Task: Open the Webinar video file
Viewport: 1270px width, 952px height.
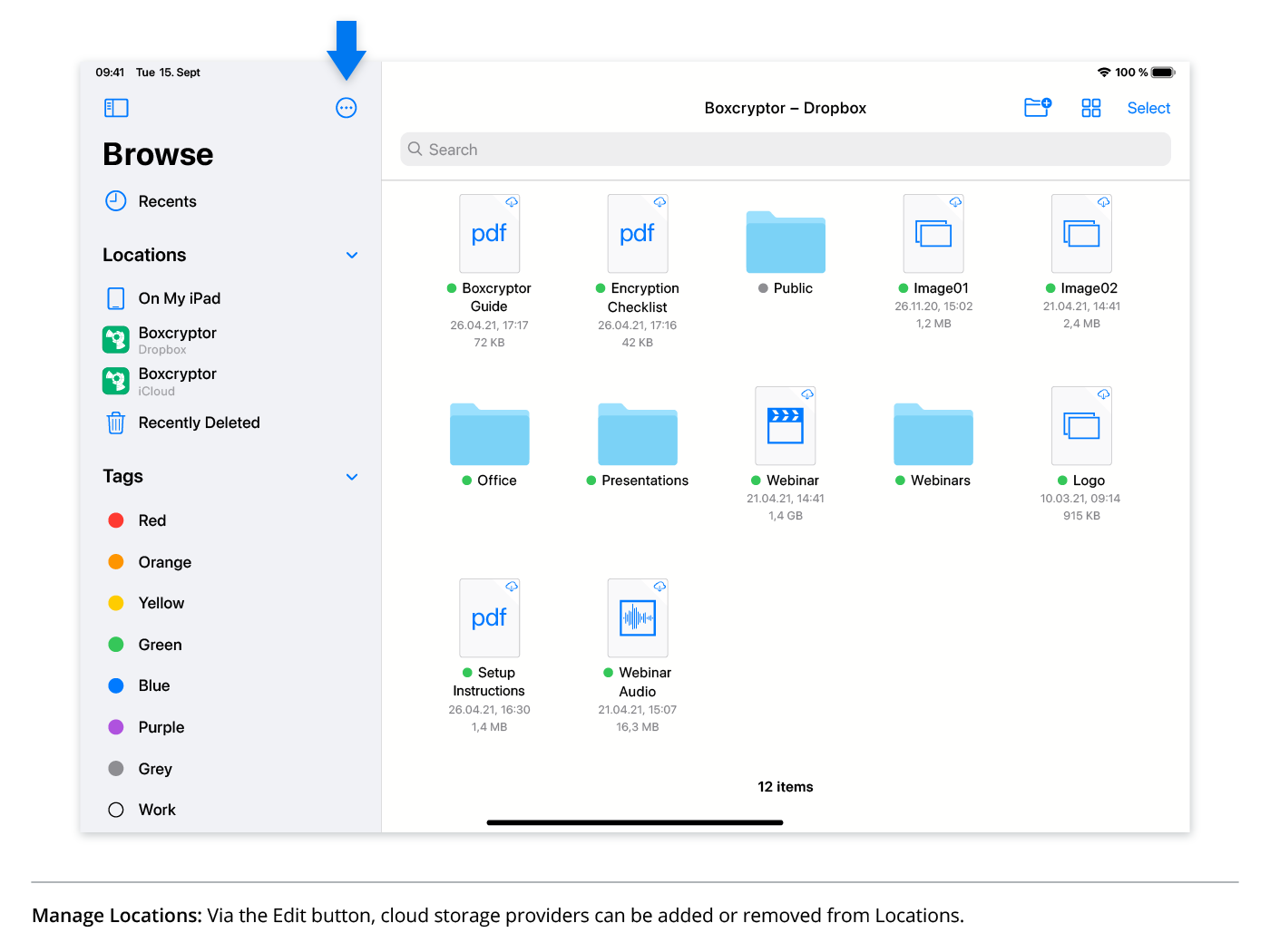Action: (x=786, y=426)
